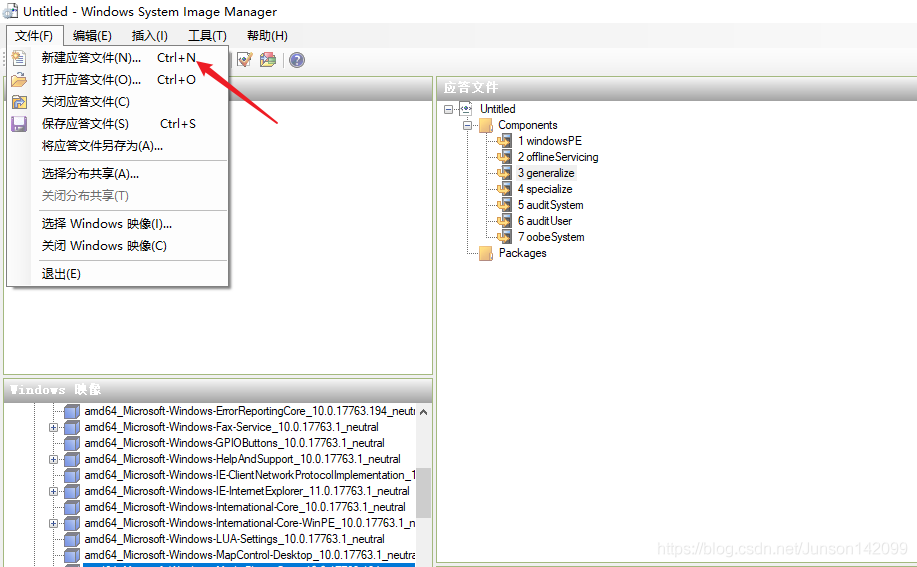The height and width of the screenshot is (567, 917).
Task: Click the cube icon of LUA-Settings component
Action: pos(72,539)
